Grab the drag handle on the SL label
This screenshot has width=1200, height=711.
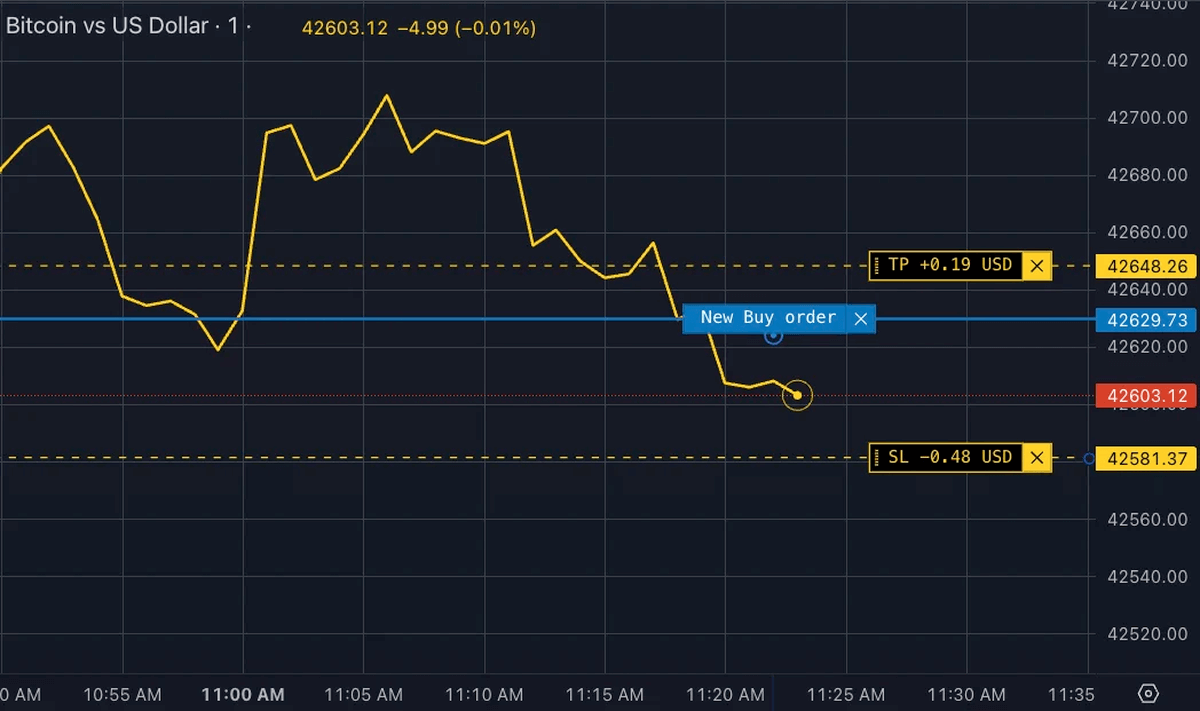click(877, 458)
